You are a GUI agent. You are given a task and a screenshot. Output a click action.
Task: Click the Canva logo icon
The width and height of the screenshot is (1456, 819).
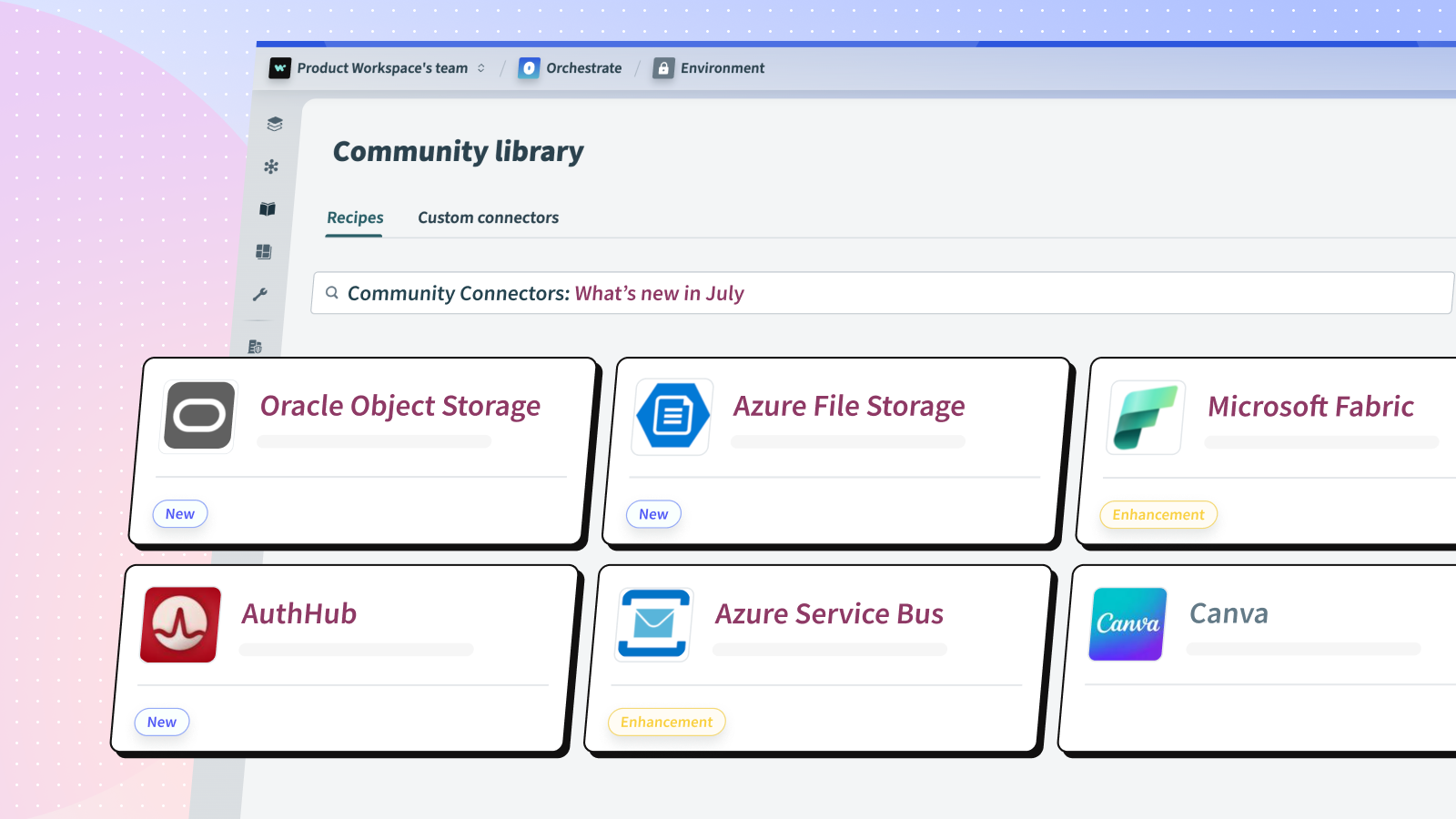(x=1127, y=624)
